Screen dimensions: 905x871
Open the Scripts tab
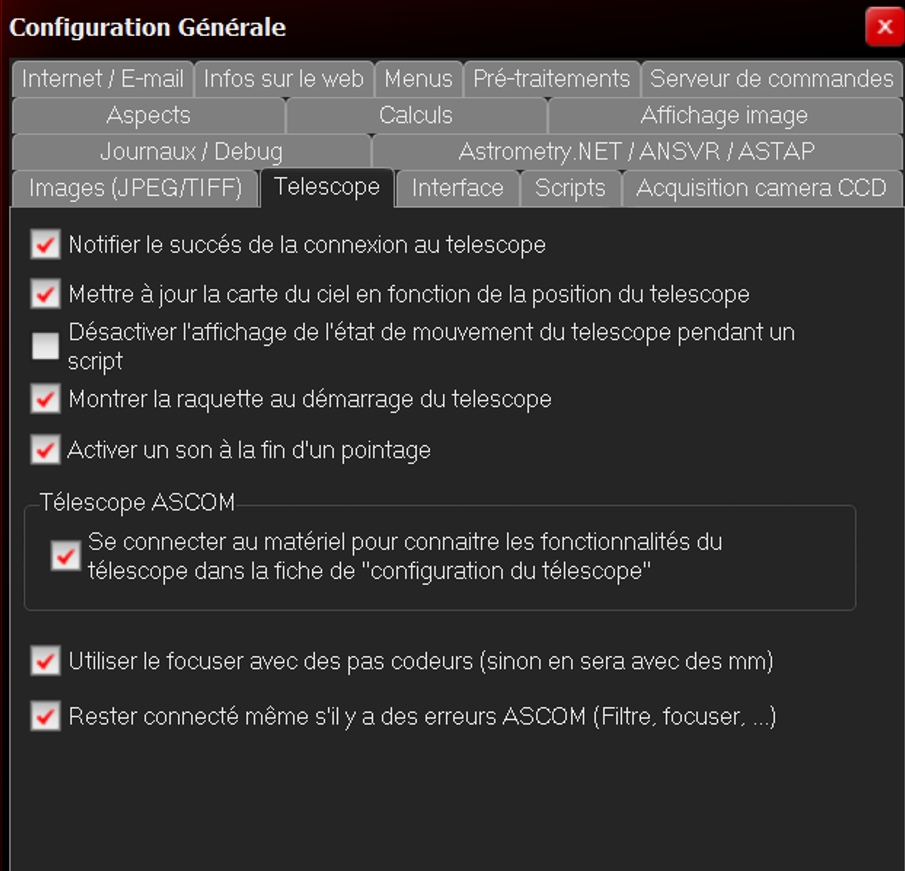570,188
